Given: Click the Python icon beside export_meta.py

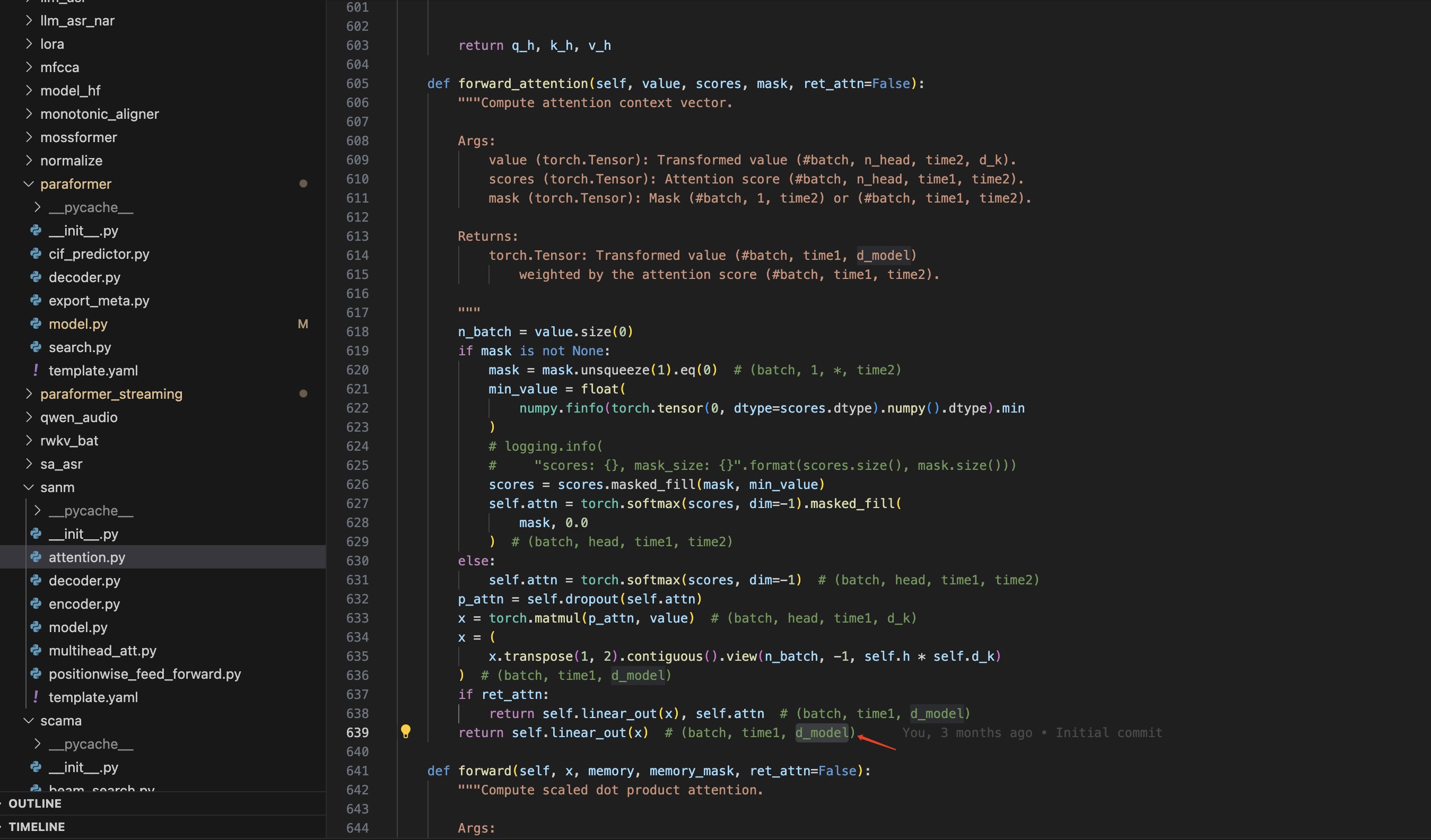Looking at the screenshot, I should [36, 300].
